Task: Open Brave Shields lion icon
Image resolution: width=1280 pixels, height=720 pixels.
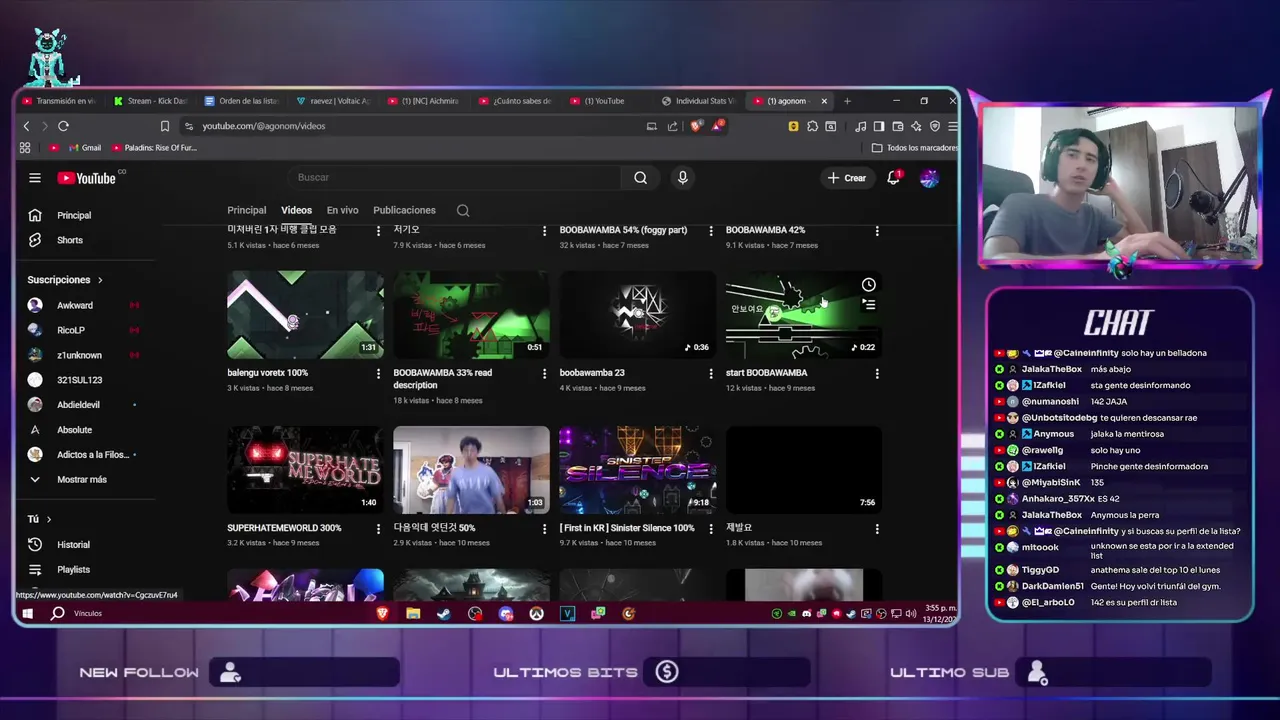Action: [x=696, y=126]
